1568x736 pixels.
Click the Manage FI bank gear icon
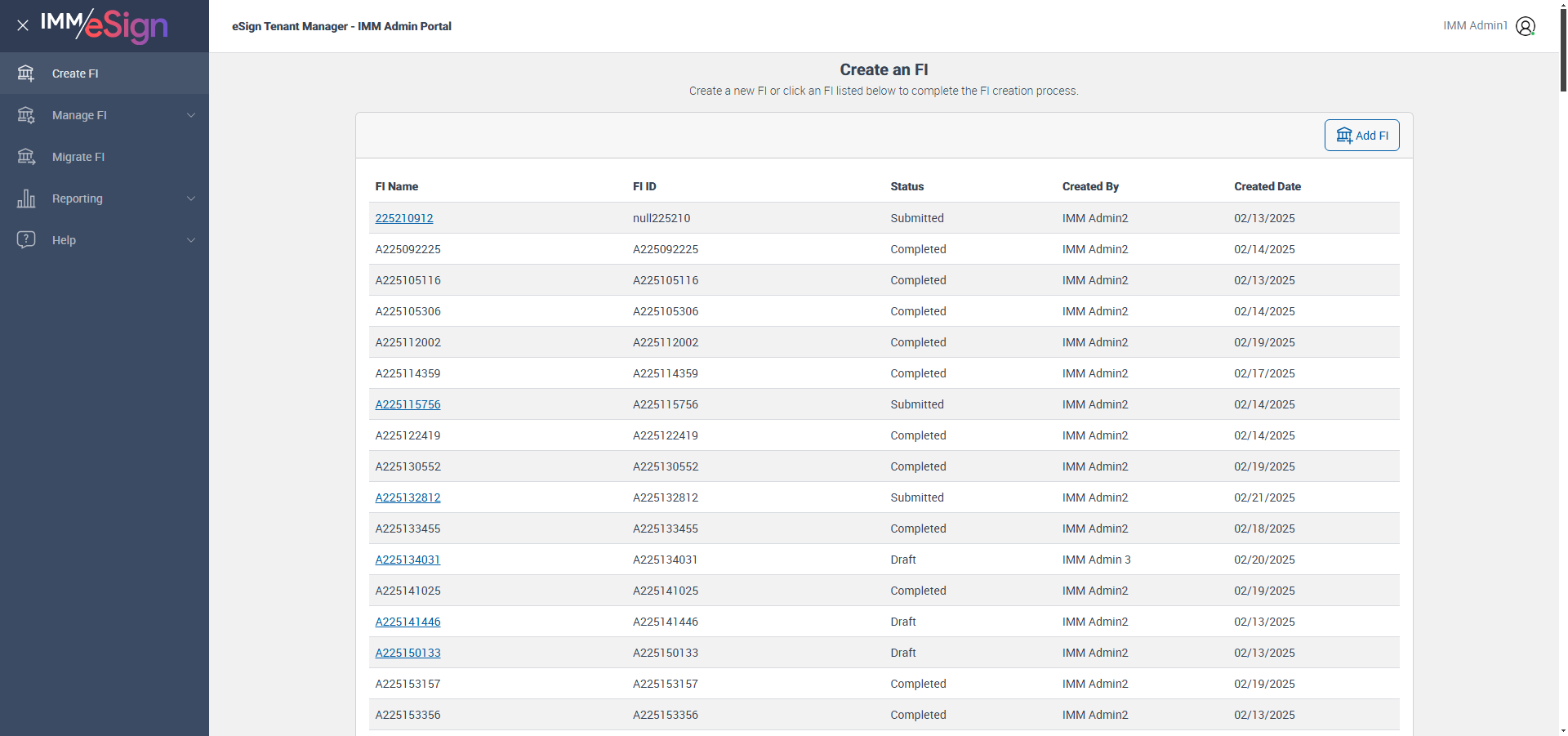(x=26, y=115)
